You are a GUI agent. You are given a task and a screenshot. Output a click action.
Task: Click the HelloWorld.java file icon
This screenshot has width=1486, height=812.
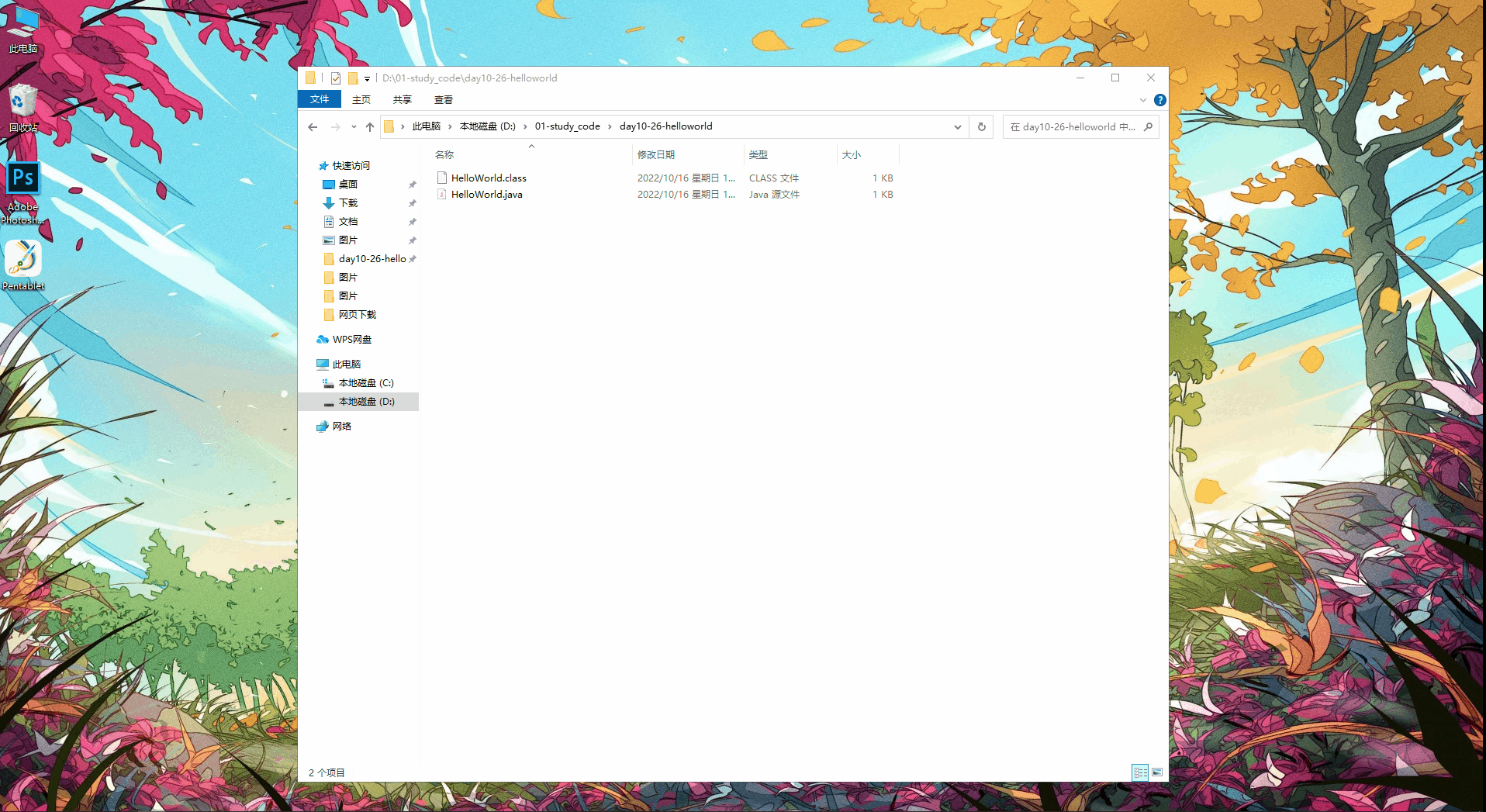point(441,195)
